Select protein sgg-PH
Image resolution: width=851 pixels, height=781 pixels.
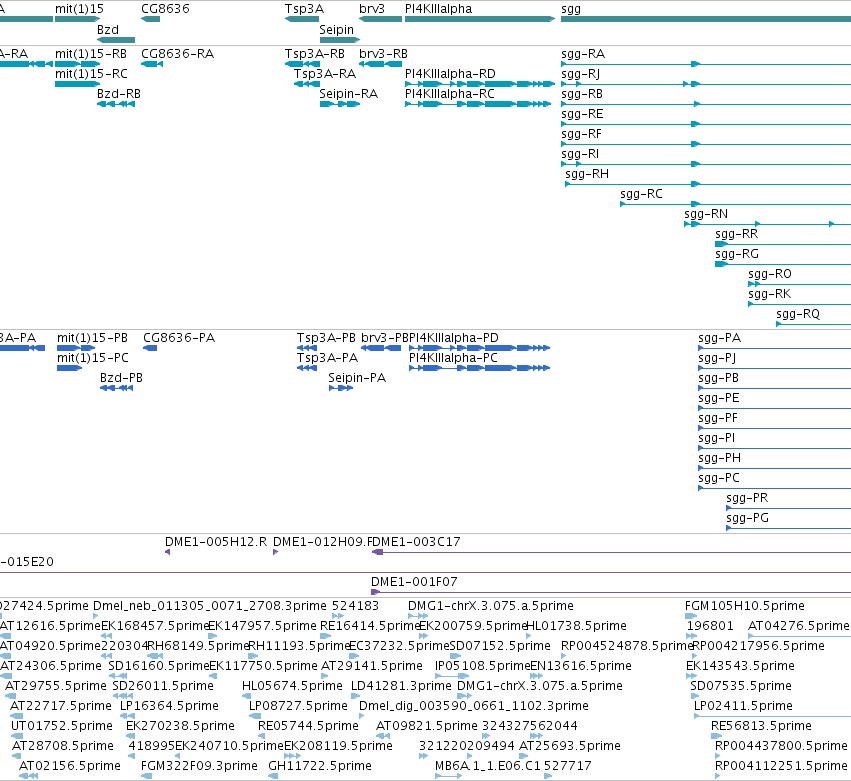pos(774,468)
